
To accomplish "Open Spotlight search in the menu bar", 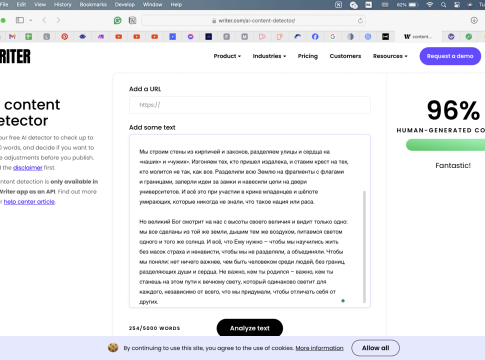I will click(443, 5).
